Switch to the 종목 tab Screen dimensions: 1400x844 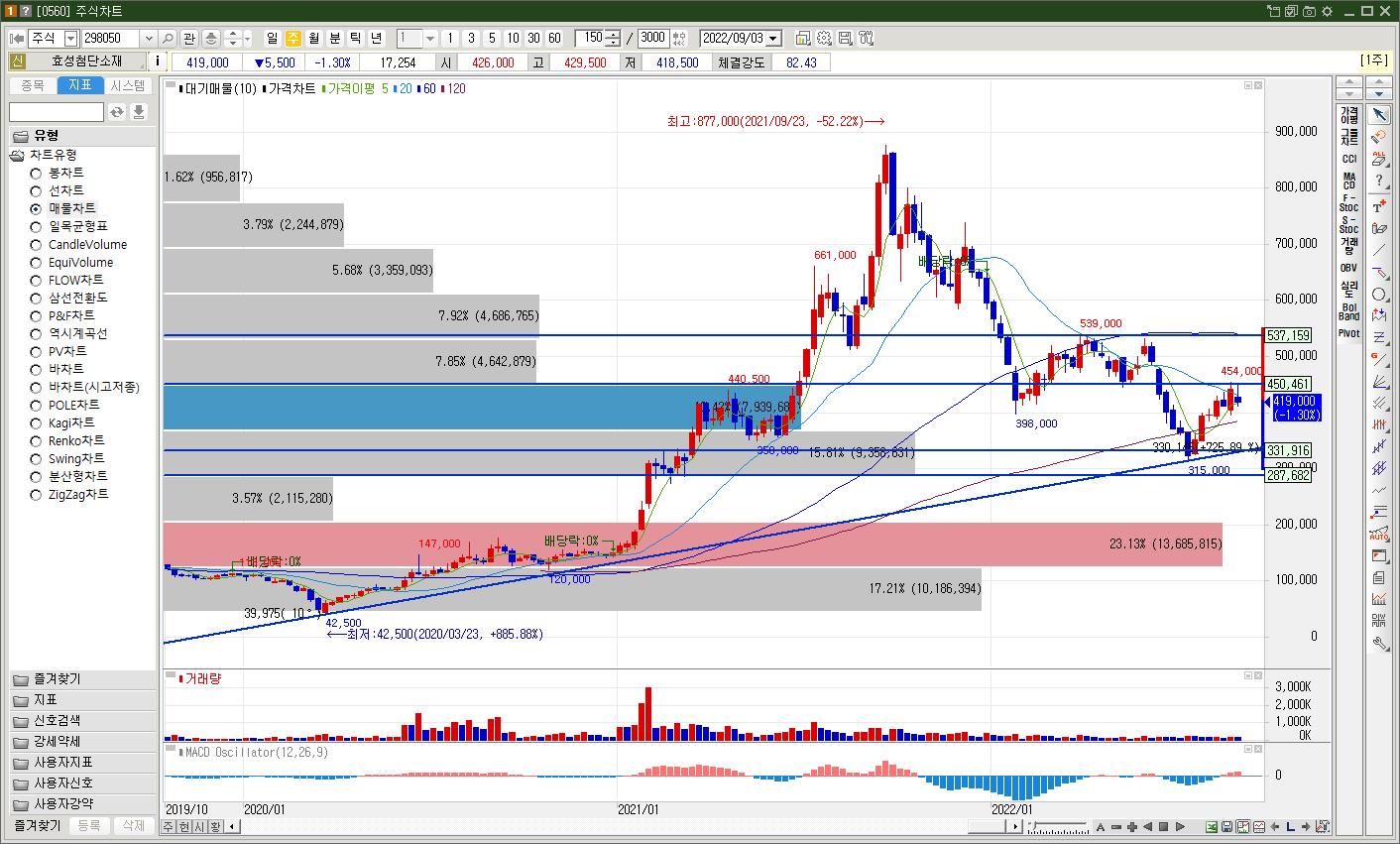pos(33,85)
